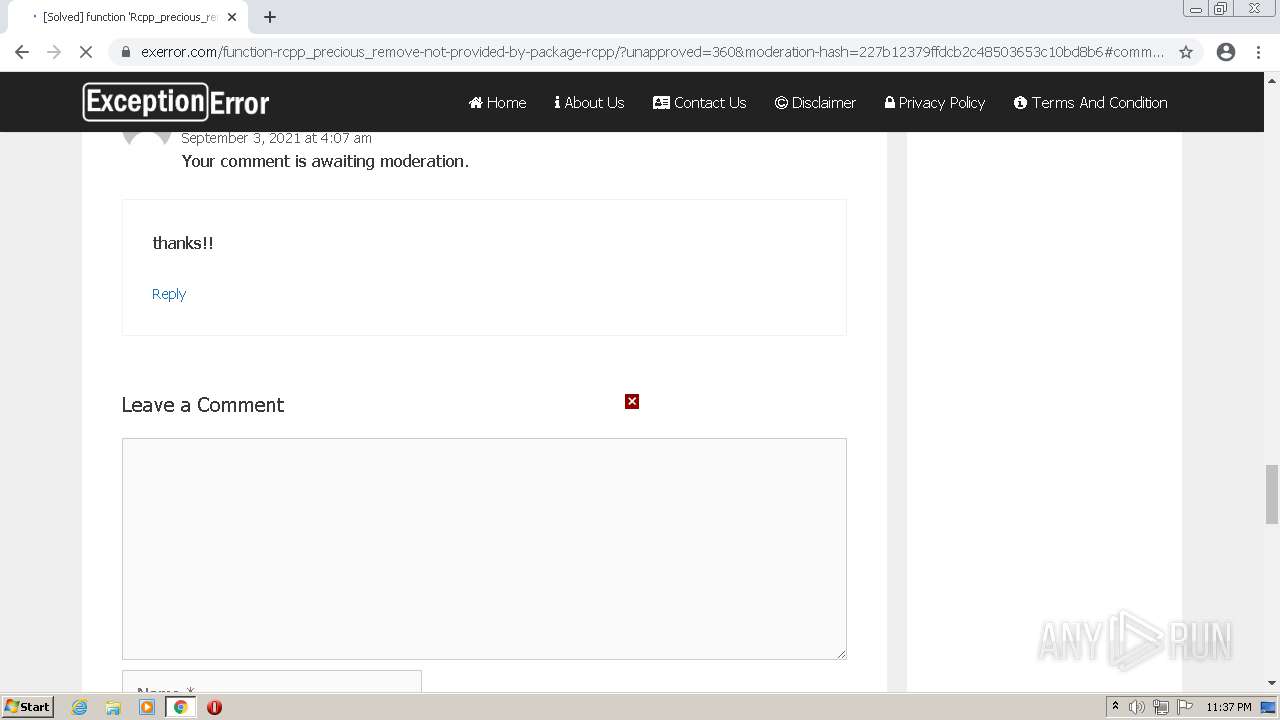This screenshot has height=720, width=1280.
Task: Click the 11:37 PM taskbar clock
Action: pos(1229,707)
